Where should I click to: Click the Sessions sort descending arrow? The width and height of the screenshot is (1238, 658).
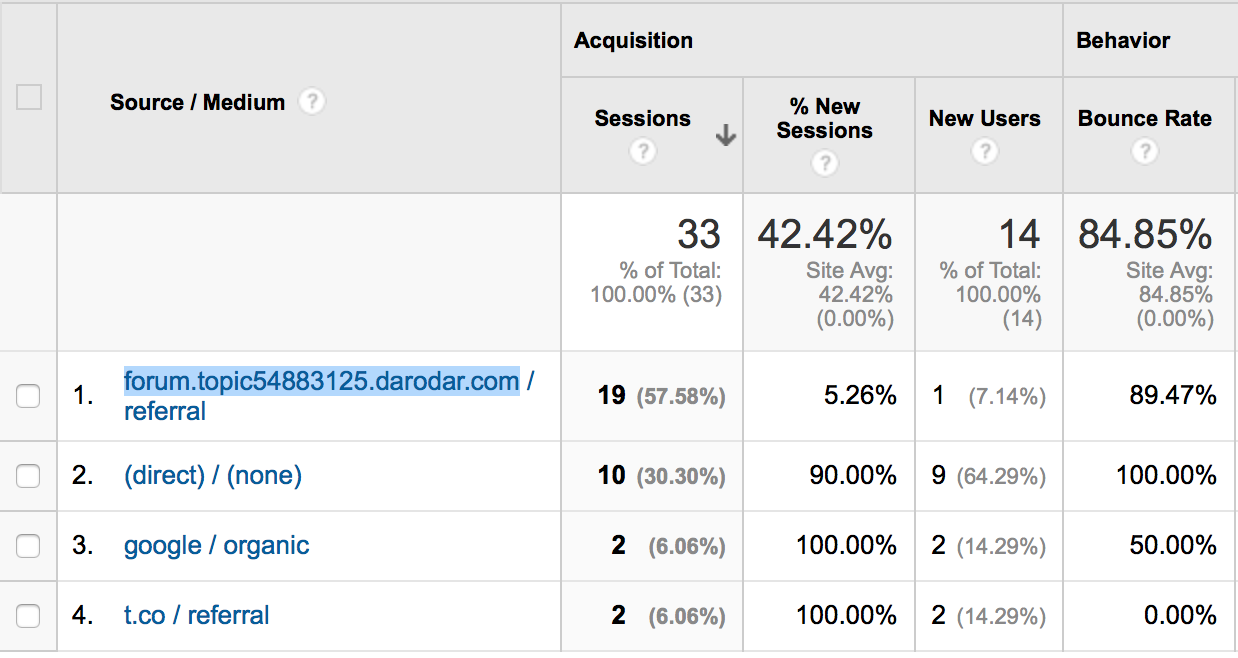pyautogui.click(x=726, y=137)
